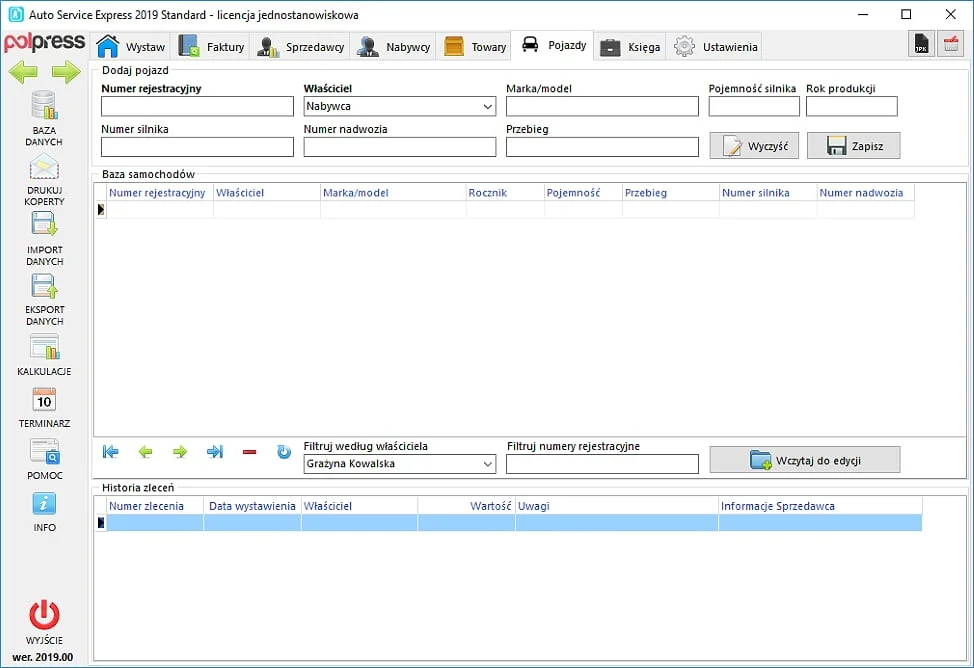Switch to the Faktury tab
The image size is (974, 668).
[212, 46]
